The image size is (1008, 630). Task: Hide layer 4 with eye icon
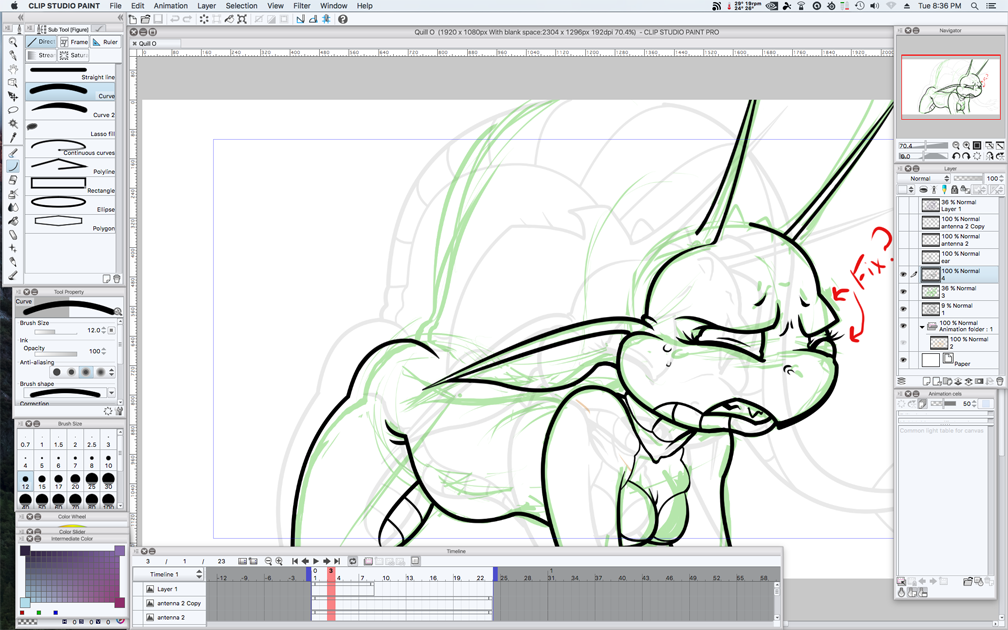(903, 274)
